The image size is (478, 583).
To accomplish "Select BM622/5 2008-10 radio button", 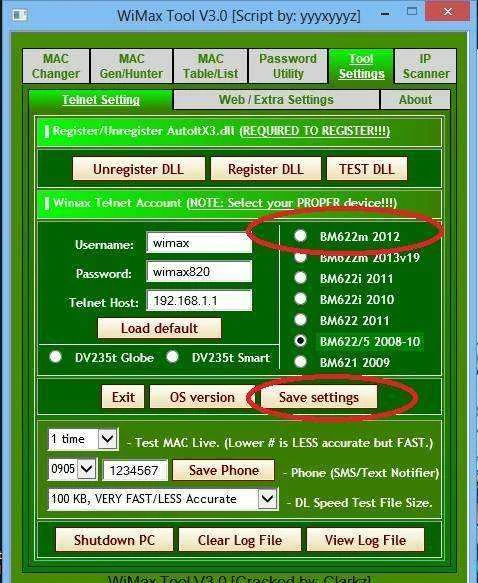I will click(x=300, y=341).
